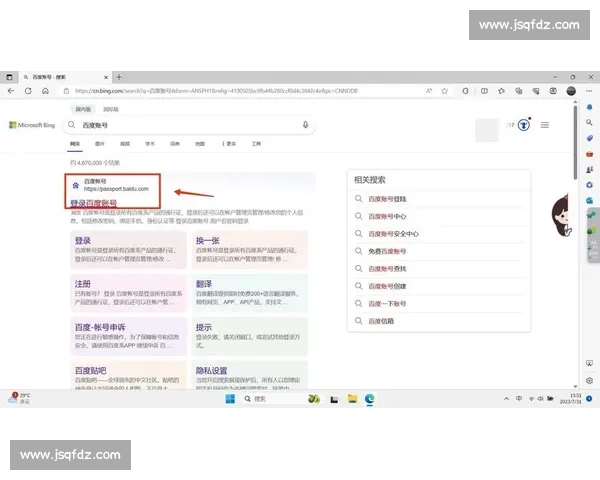Expand the 更多 search categories menu
The height and width of the screenshot is (480, 600).
coord(229,144)
